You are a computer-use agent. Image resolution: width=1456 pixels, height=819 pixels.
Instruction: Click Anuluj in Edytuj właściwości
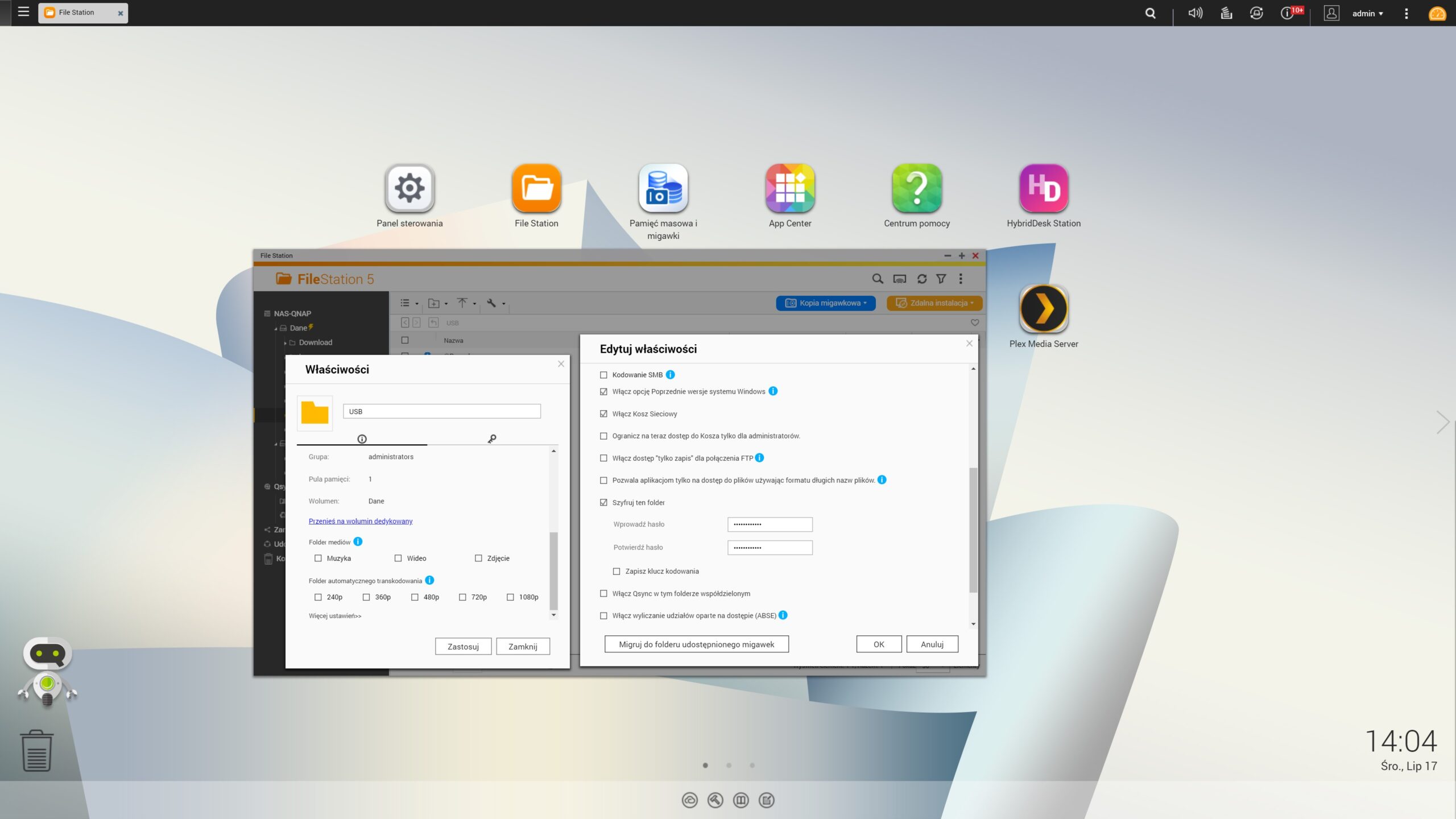point(932,644)
